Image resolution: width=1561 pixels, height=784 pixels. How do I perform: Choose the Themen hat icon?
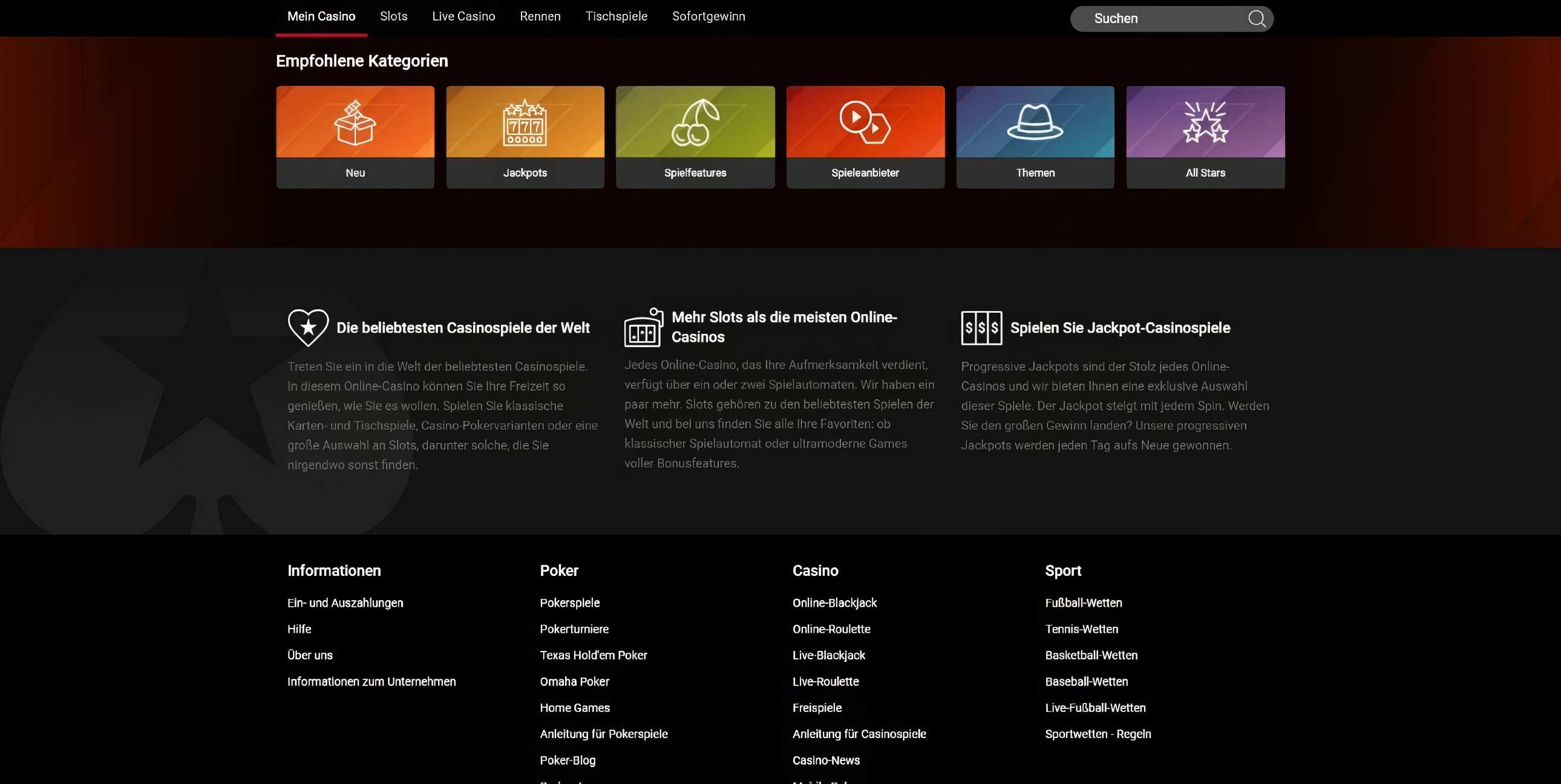pos(1035,123)
